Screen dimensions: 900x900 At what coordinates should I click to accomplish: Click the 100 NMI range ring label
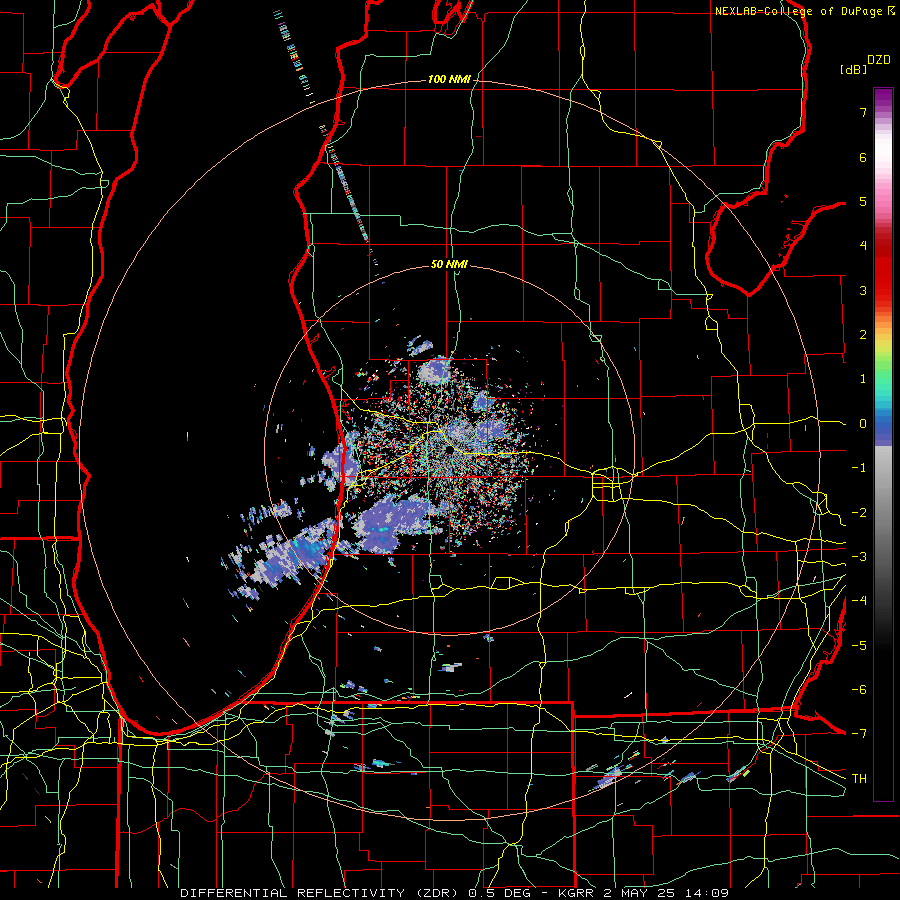(x=448, y=79)
